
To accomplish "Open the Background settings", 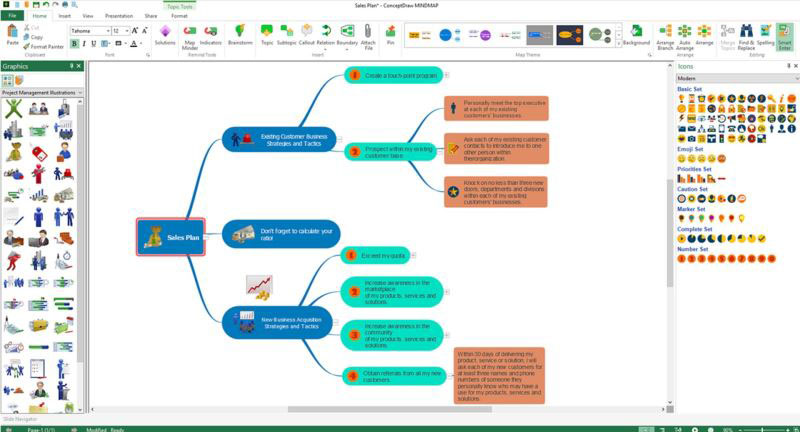I will (x=636, y=35).
